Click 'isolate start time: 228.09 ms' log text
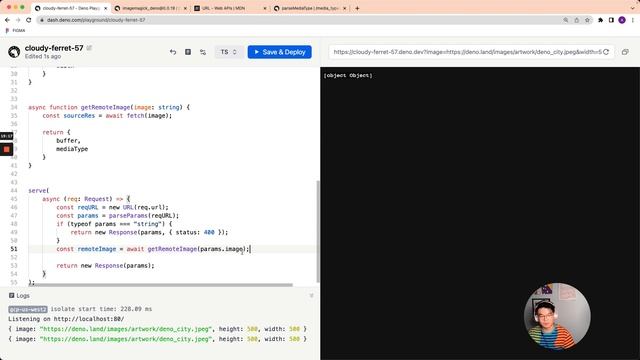The width and height of the screenshot is (640, 360). 101,309
